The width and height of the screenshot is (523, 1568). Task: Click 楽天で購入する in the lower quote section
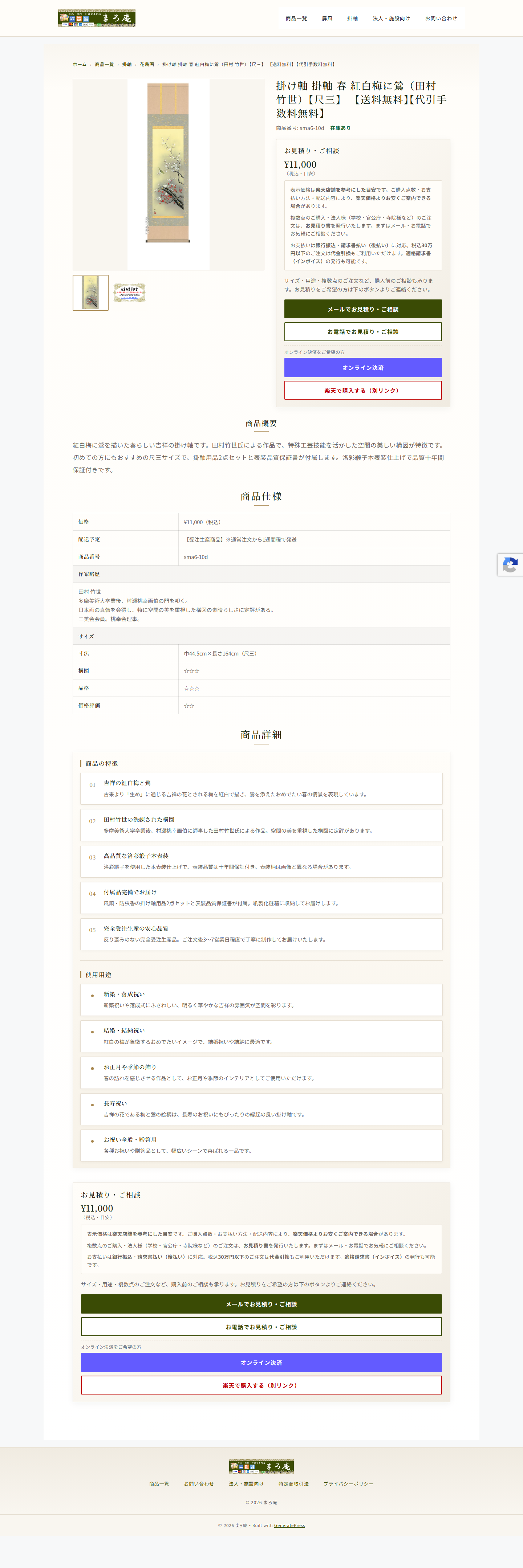click(x=261, y=1385)
